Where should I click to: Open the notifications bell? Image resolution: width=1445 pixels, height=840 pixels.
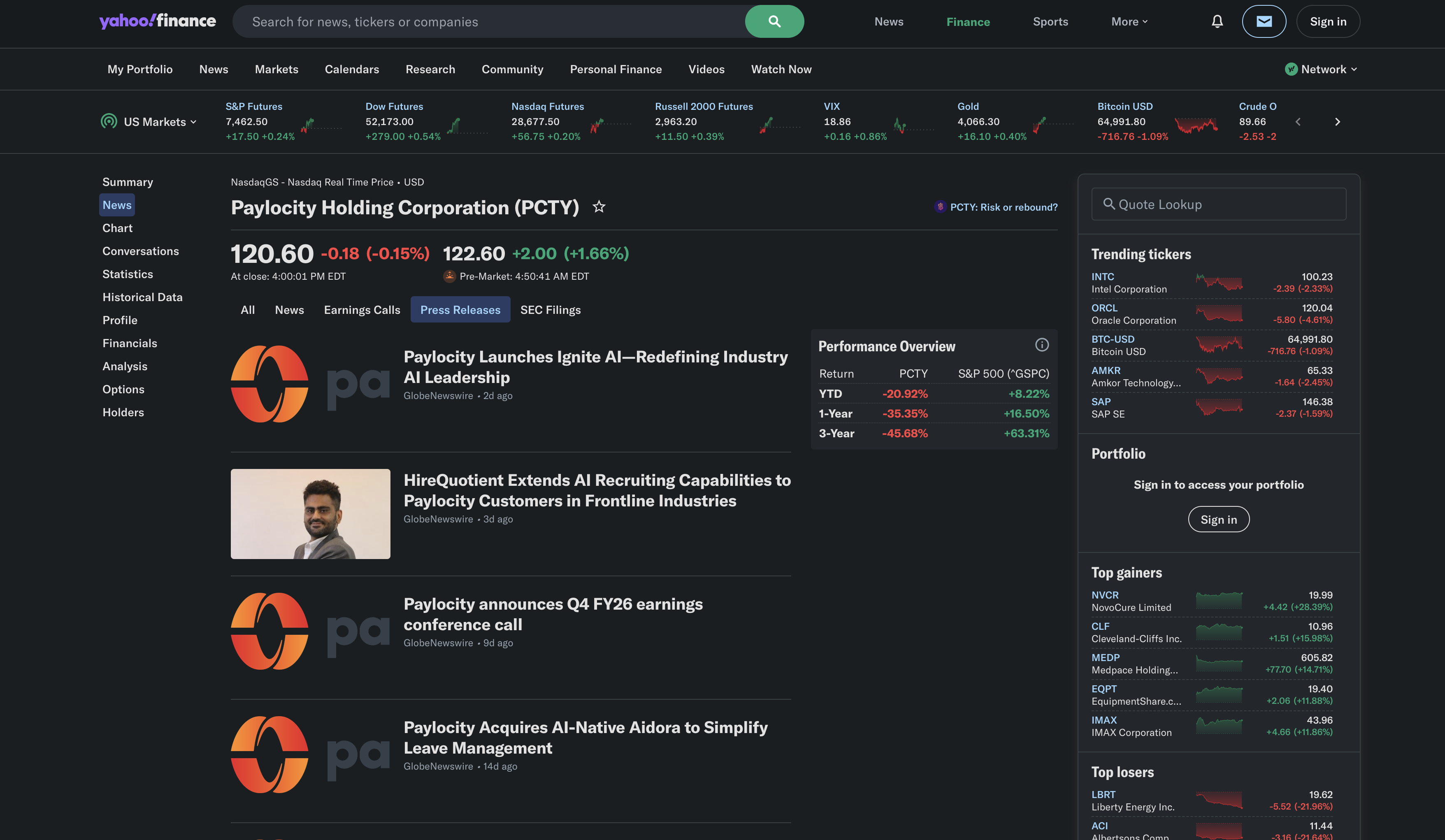point(1217,21)
